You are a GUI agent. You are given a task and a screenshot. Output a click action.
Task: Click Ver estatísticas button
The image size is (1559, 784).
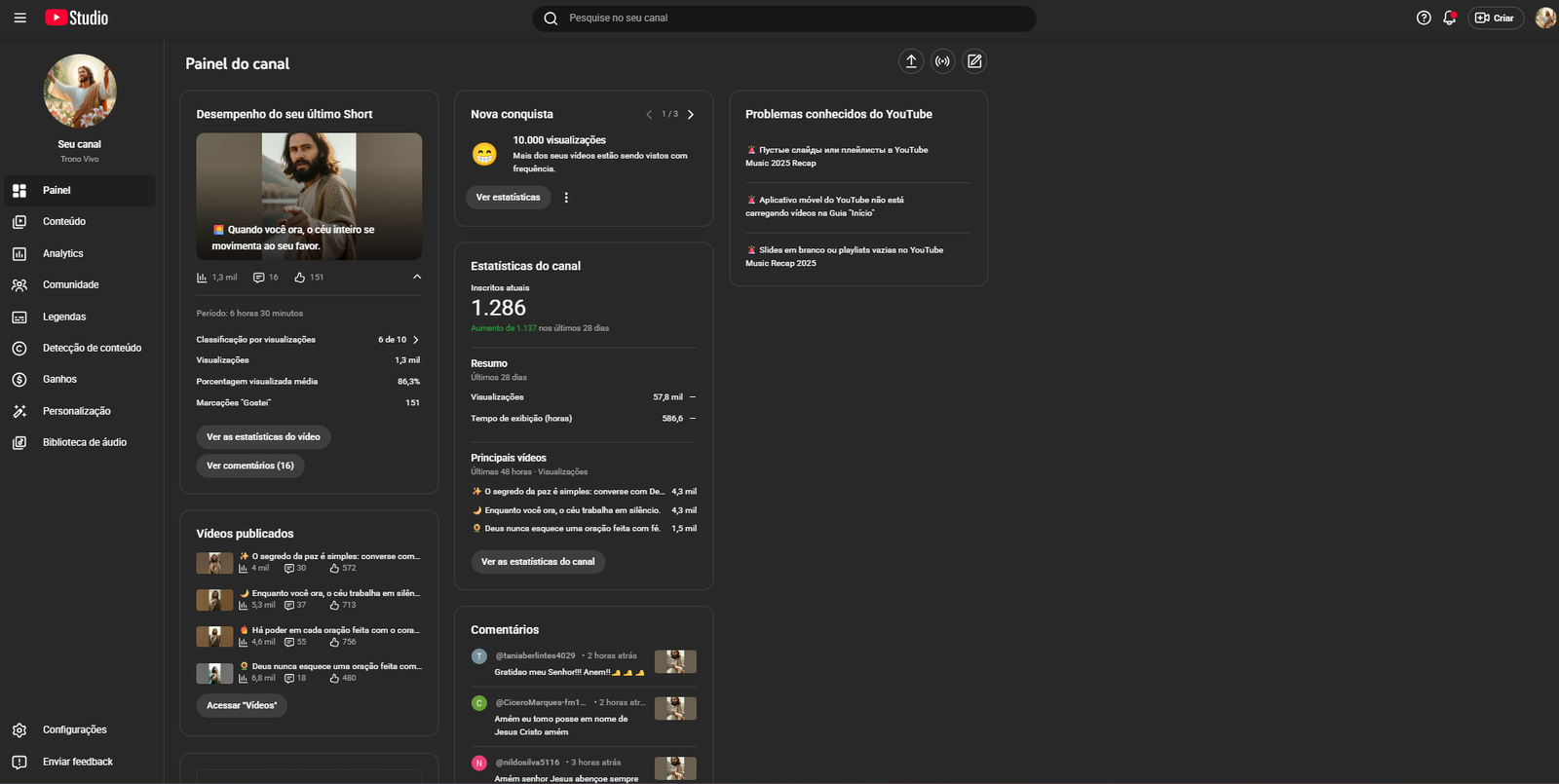[508, 198]
